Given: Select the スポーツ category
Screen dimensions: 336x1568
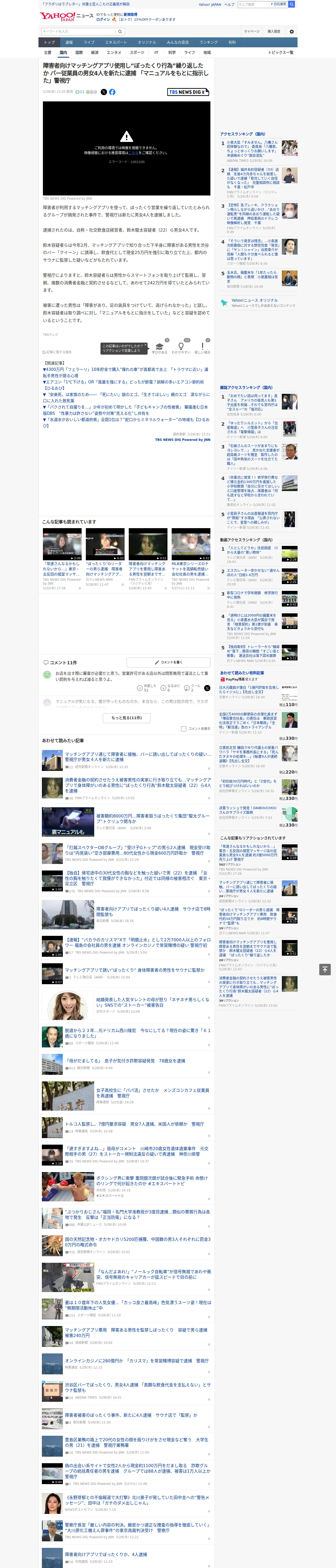Looking at the screenshot, I should point(137,52).
